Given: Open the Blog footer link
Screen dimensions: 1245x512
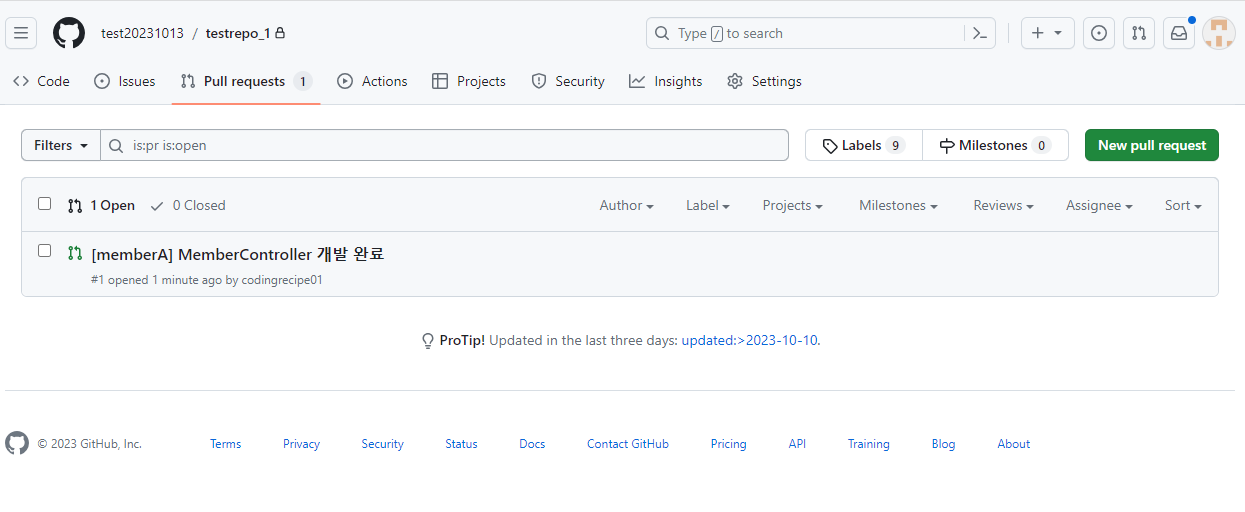Looking at the screenshot, I should point(943,444).
